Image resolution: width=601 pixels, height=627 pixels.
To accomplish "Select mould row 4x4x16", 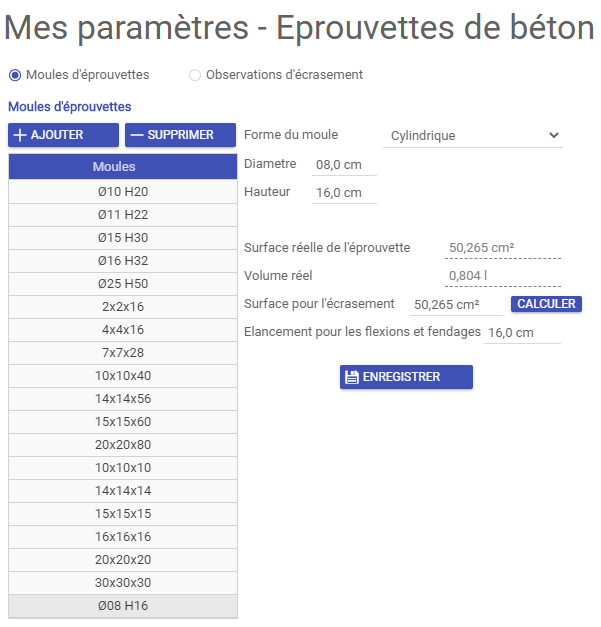I will (123, 329).
